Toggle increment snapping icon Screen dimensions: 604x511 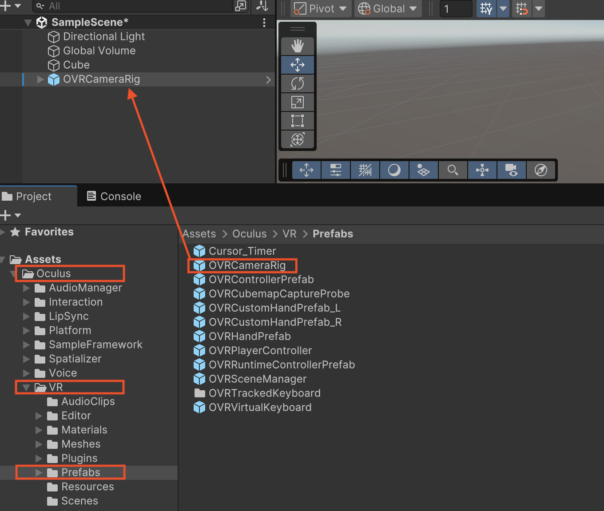(522, 8)
